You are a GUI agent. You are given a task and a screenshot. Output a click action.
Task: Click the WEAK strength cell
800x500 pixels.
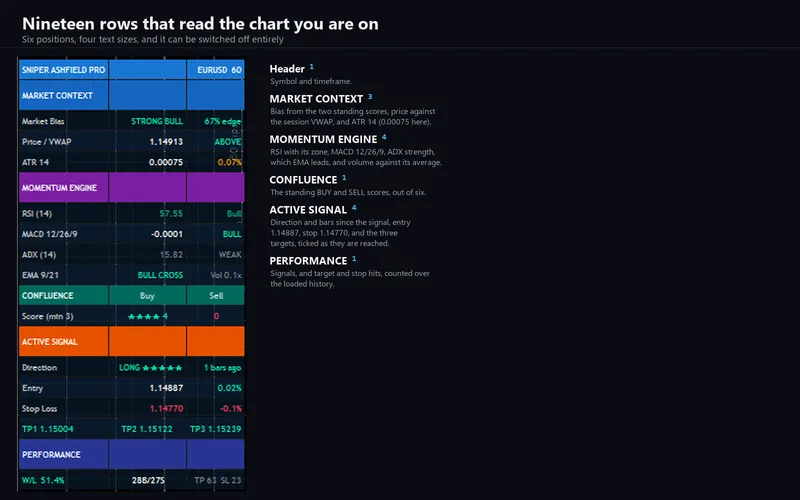click(230, 255)
